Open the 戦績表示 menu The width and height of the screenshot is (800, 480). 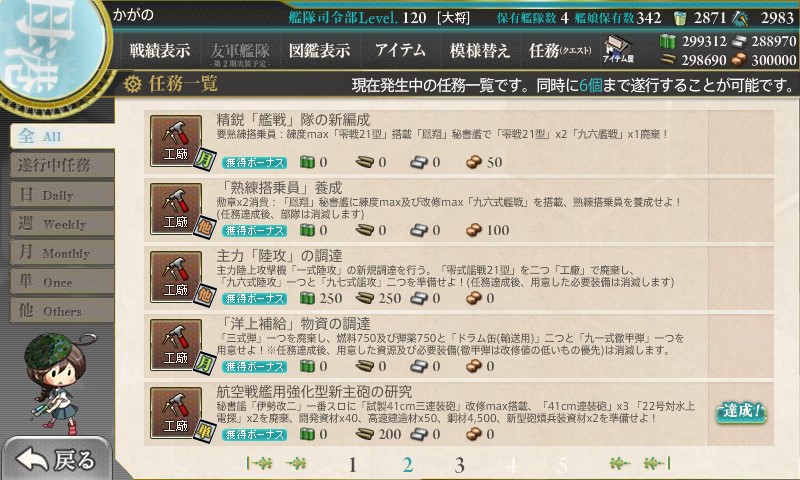(x=160, y=50)
